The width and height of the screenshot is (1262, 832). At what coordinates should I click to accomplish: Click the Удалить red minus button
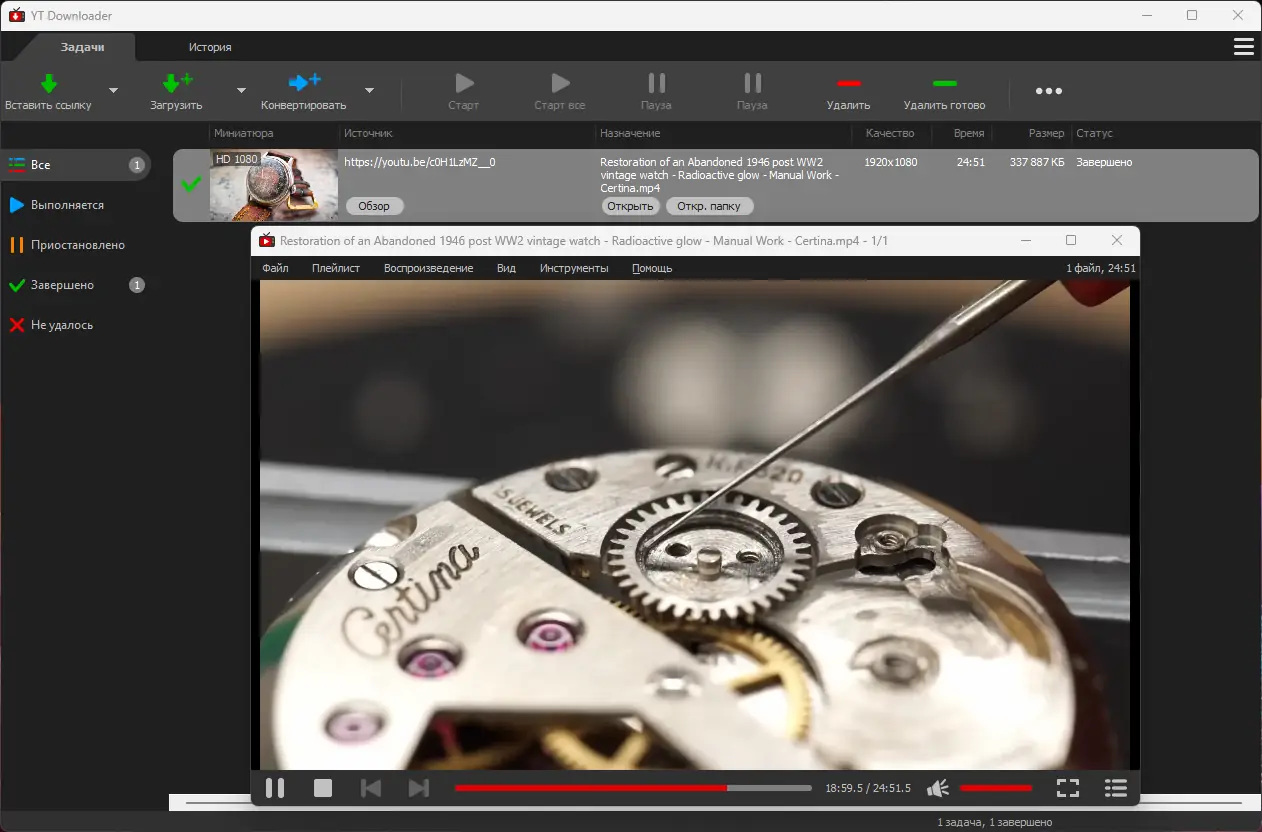point(848,91)
